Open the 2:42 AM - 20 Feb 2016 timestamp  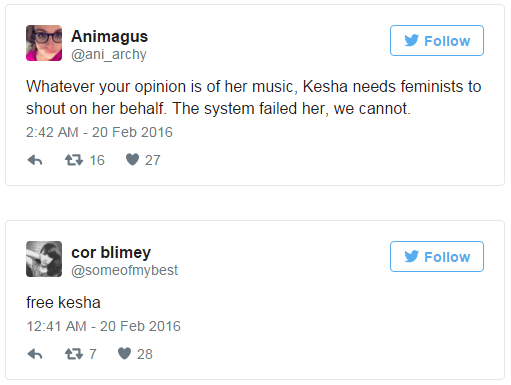(x=99, y=132)
